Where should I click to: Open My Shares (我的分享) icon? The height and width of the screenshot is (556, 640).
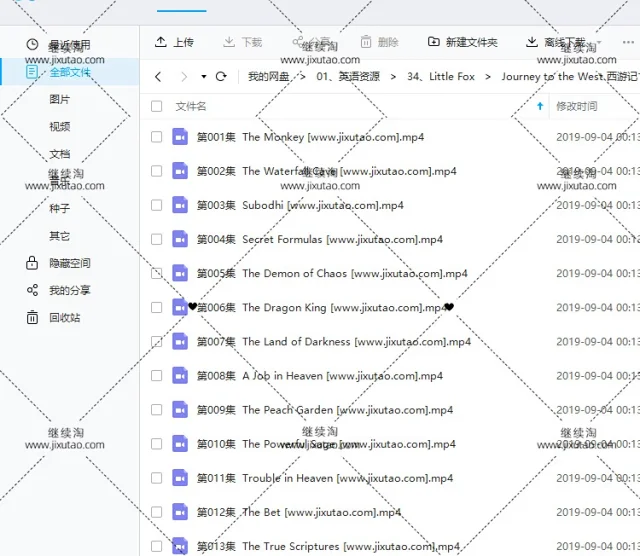32,290
